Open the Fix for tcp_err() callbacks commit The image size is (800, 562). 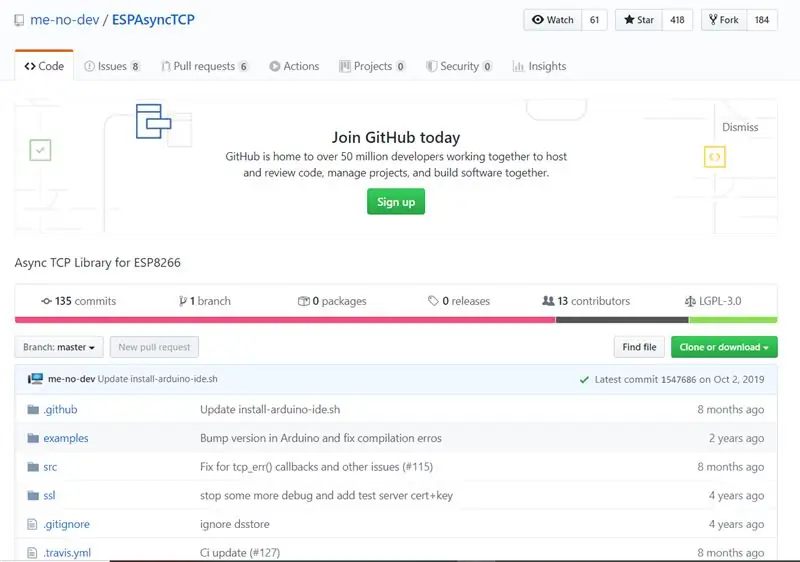coord(316,467)
